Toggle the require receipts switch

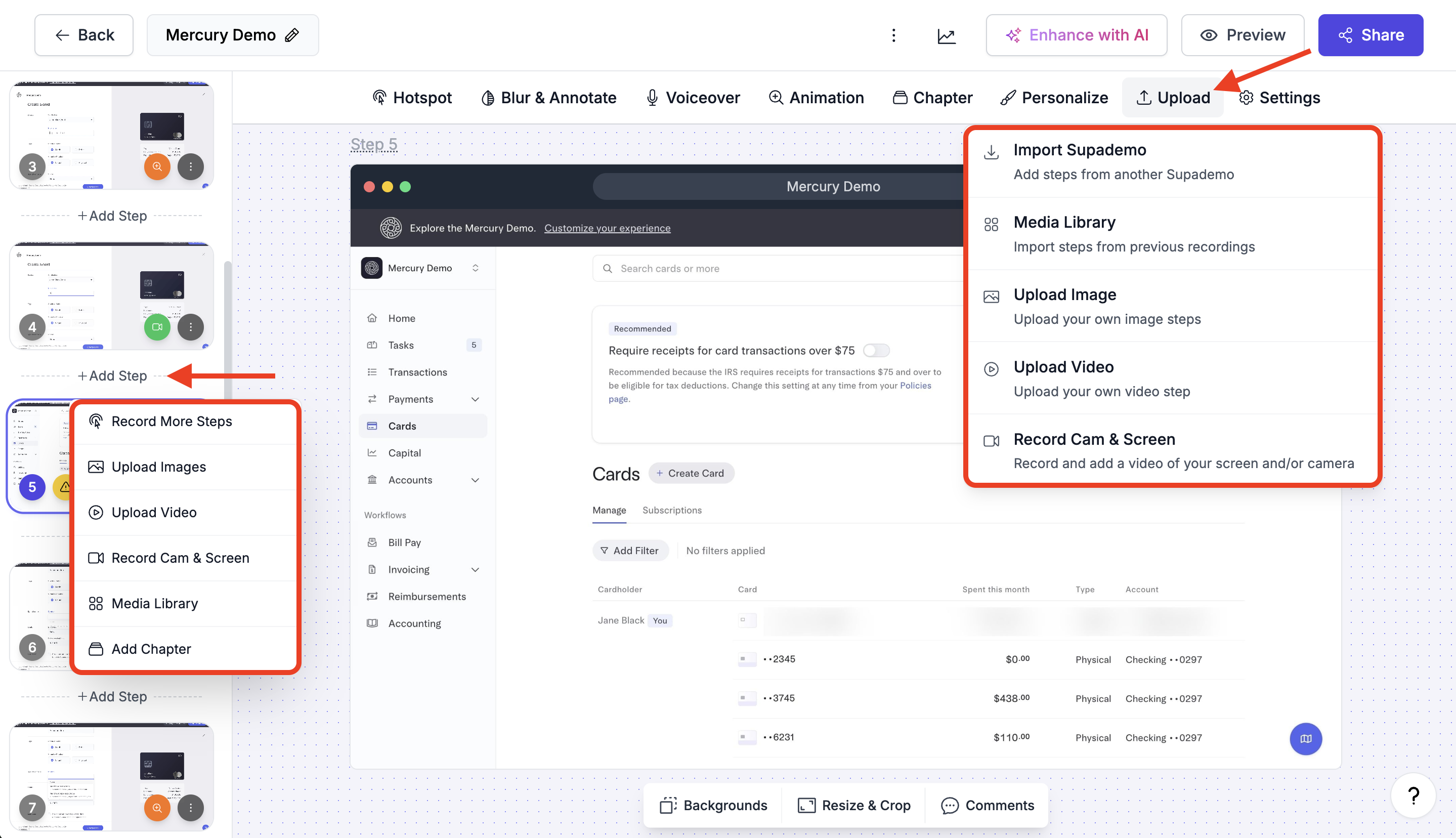tap(876, 351)
